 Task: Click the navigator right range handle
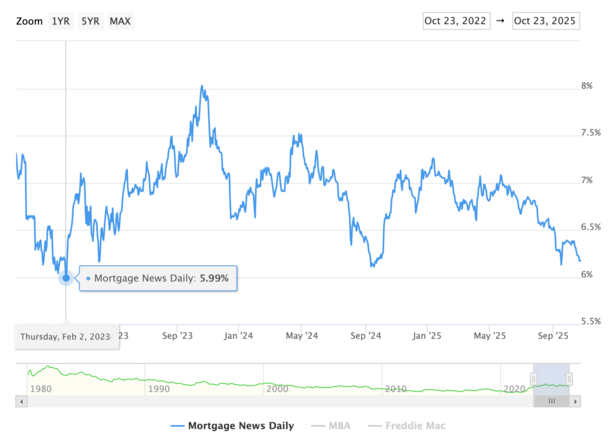tap(569, 378)
